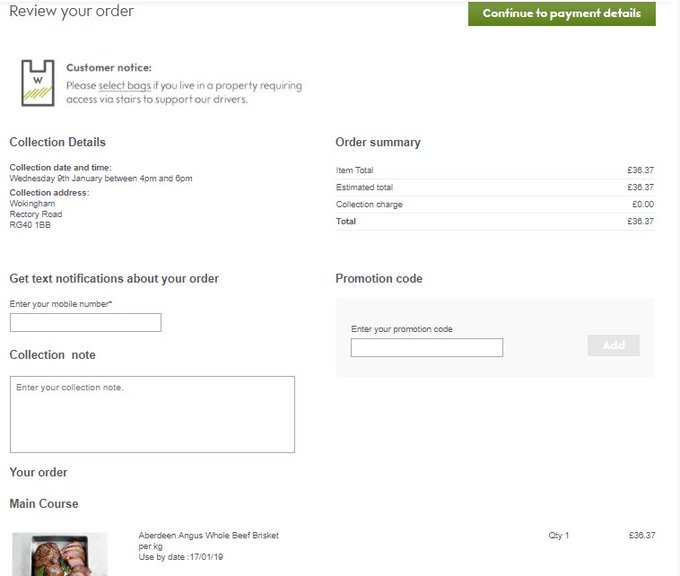Click the 'Use by date :17/01/19' text

(181, 557)
